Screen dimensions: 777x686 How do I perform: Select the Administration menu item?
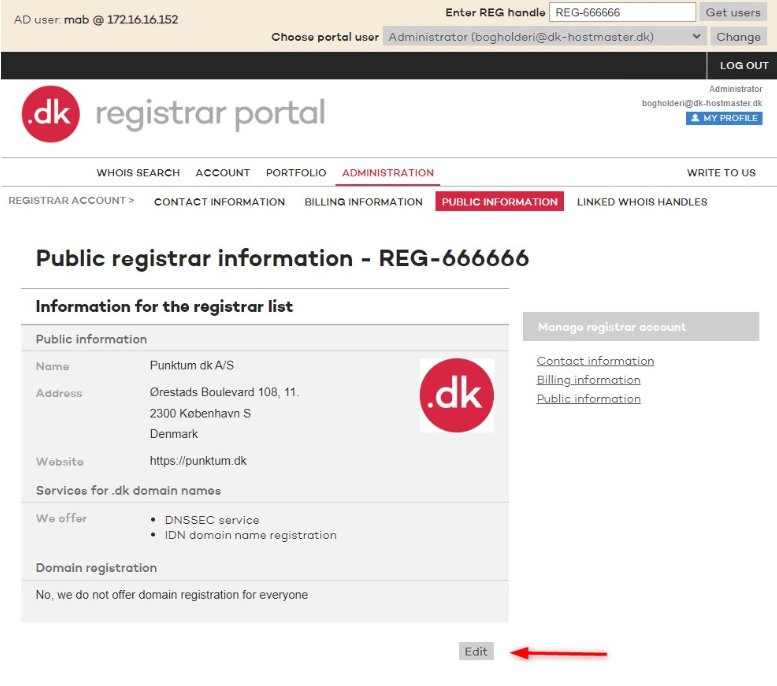388,173
